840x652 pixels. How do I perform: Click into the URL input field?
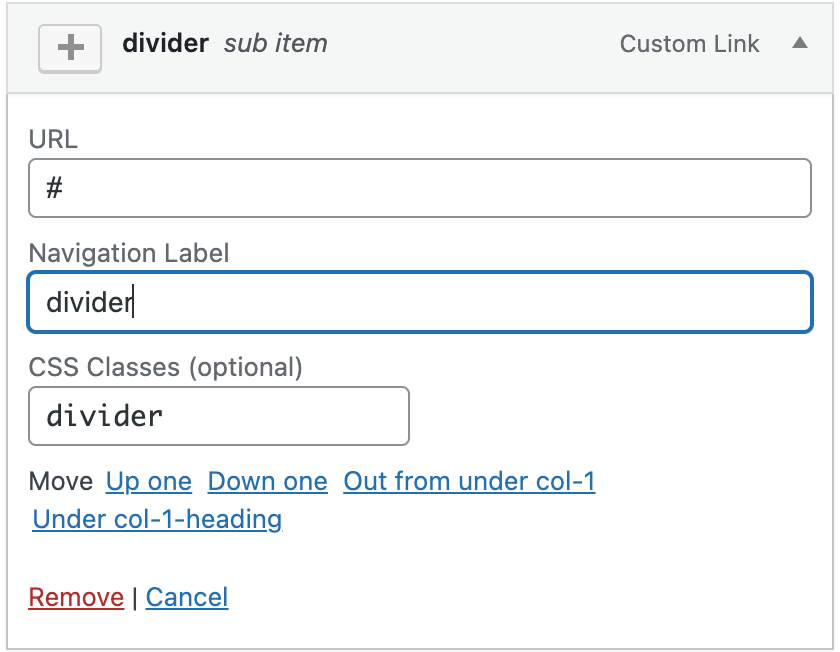419,188
